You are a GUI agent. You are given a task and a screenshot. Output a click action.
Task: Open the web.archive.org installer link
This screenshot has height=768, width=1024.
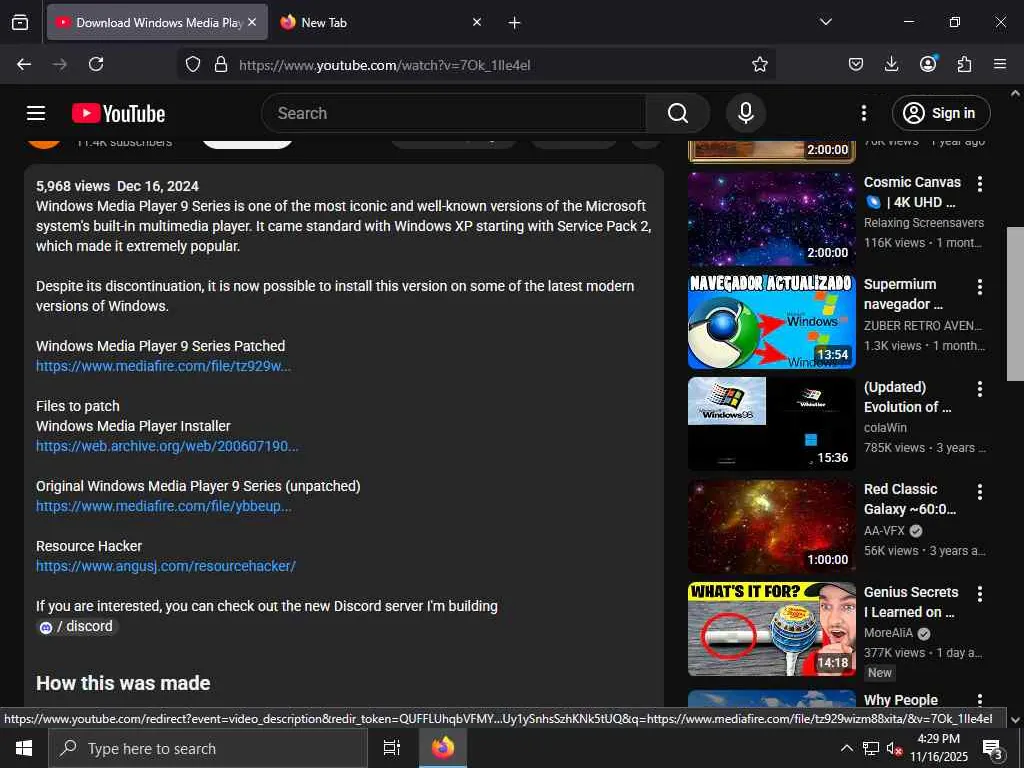pos(167,446)
